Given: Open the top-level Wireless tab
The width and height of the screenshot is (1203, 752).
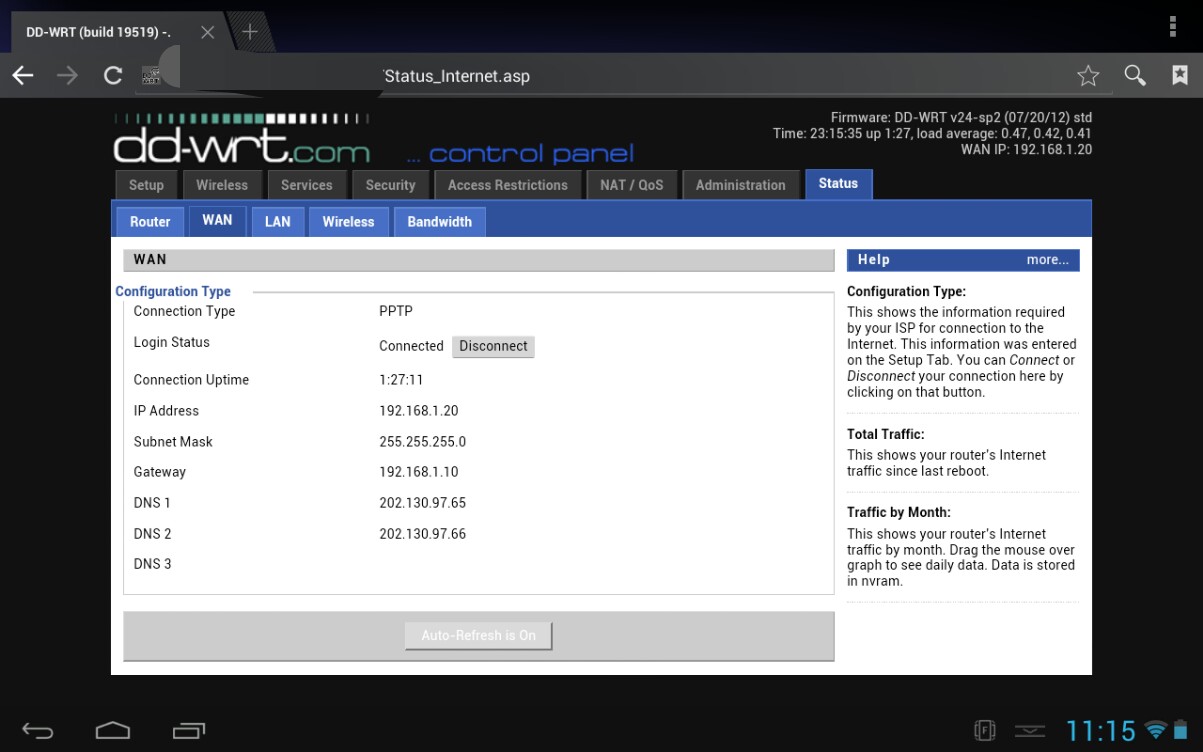Looking at the screenshot, I should tap(222, 185).
